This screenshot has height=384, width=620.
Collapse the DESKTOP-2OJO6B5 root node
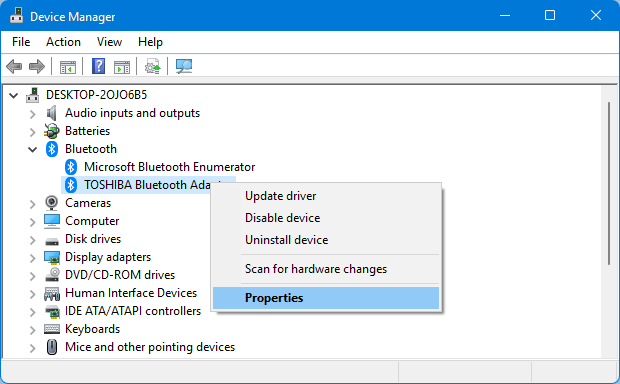coord(14,95)
